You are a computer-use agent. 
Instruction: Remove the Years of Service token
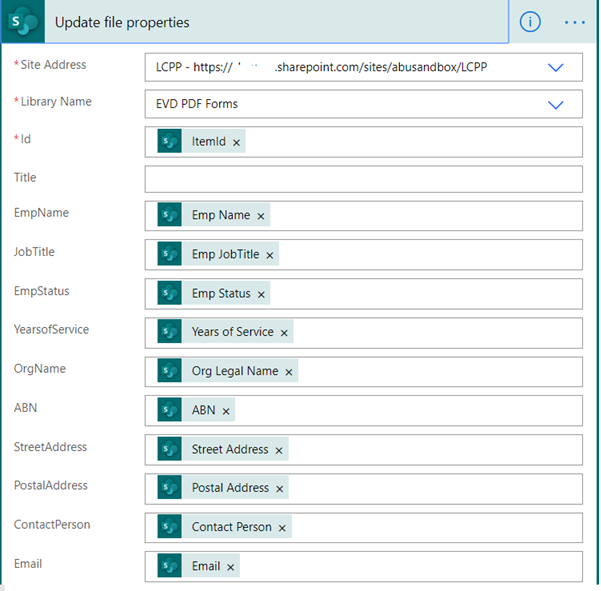(284, 333)
